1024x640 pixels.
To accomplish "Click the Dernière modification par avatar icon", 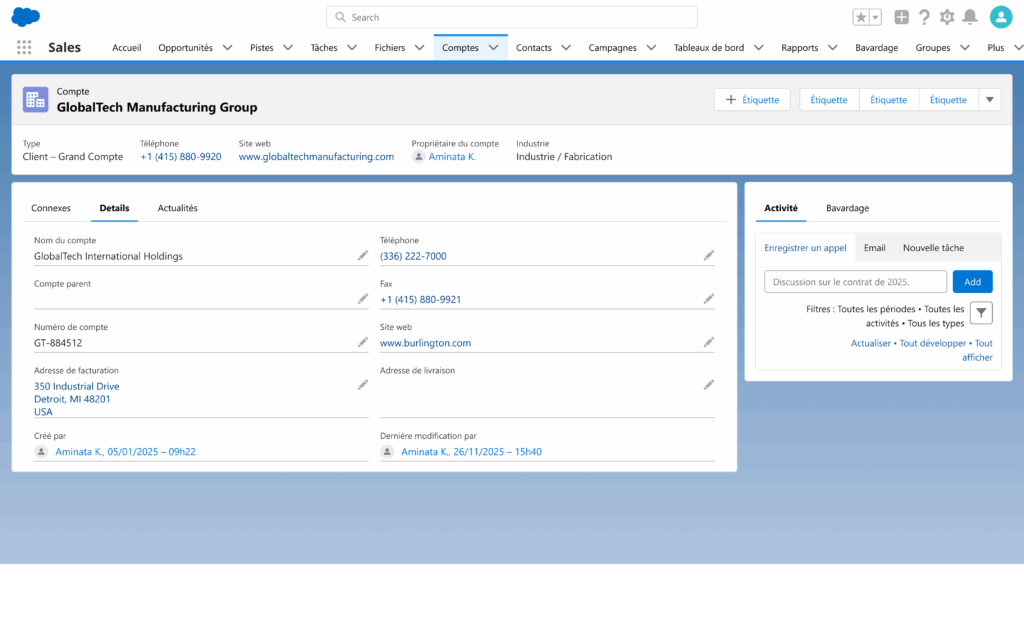I will (387, 451).
